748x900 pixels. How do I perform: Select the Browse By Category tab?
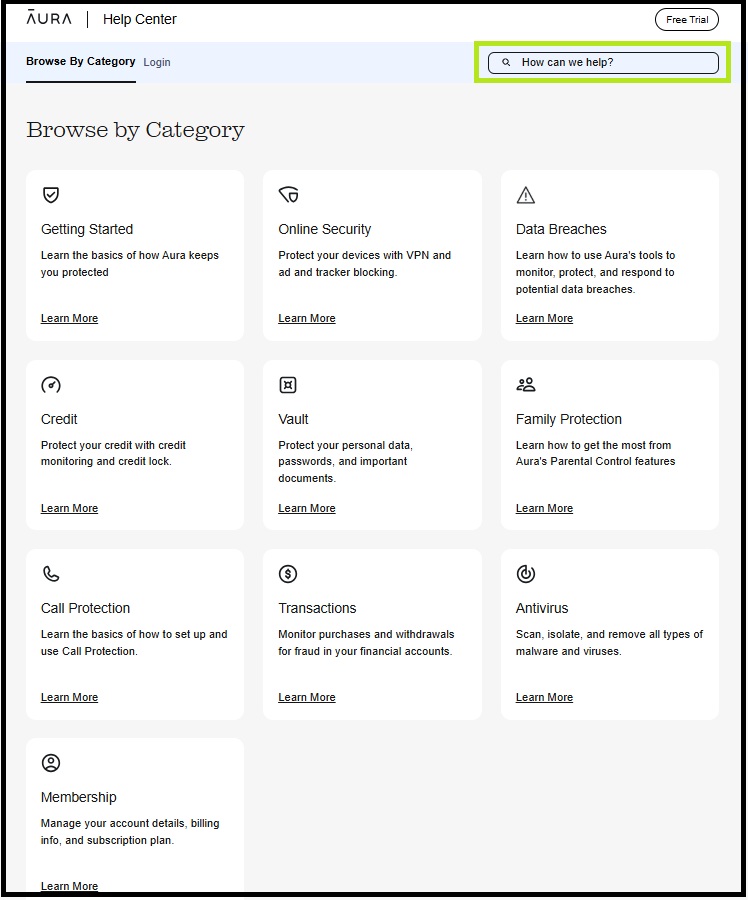tap(80, 62)
